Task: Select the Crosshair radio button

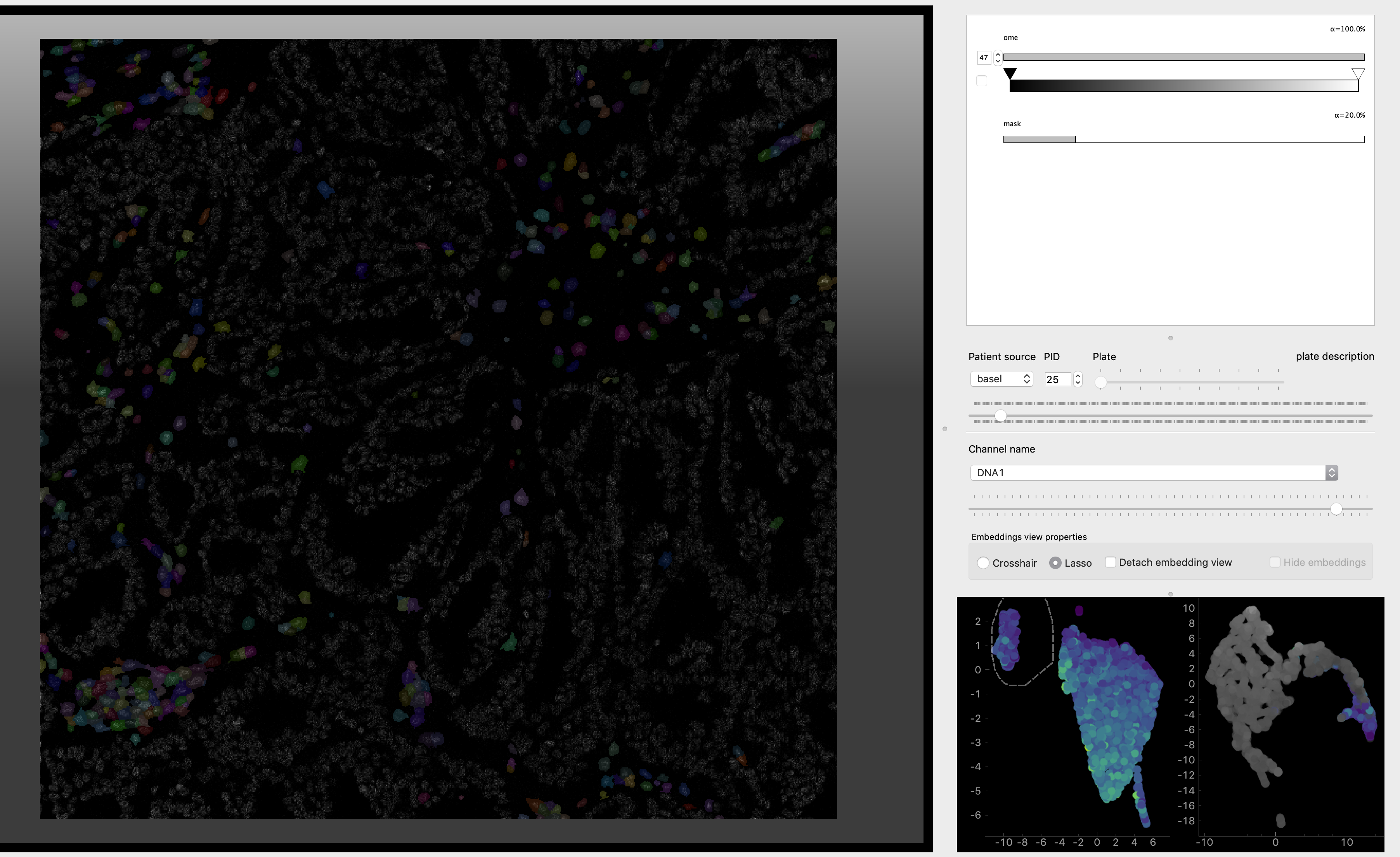Action: point(983,563)
